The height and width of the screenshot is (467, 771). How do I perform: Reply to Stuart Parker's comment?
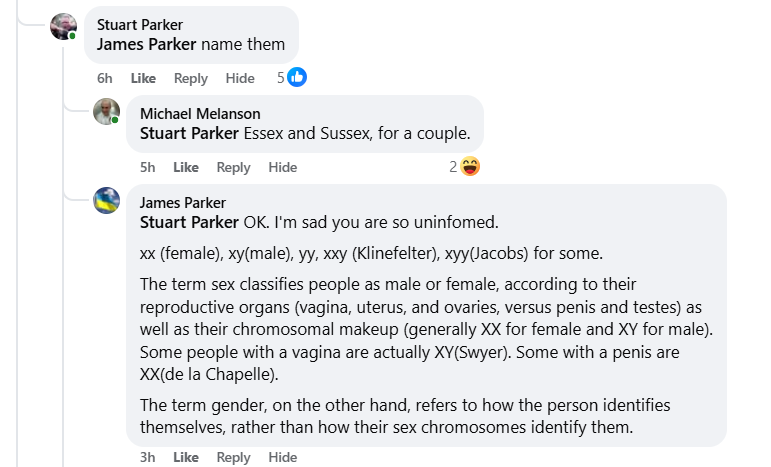[x=191, y=79]
